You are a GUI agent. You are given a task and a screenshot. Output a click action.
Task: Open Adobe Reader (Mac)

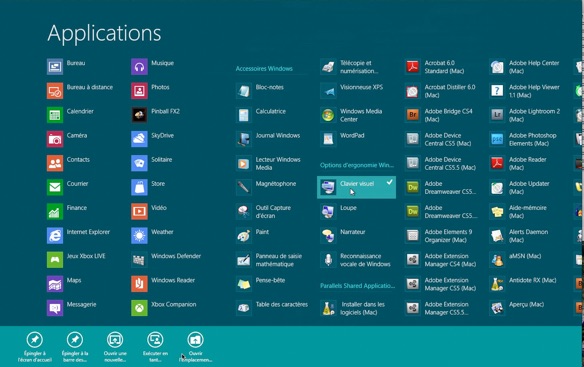[518, 163]
